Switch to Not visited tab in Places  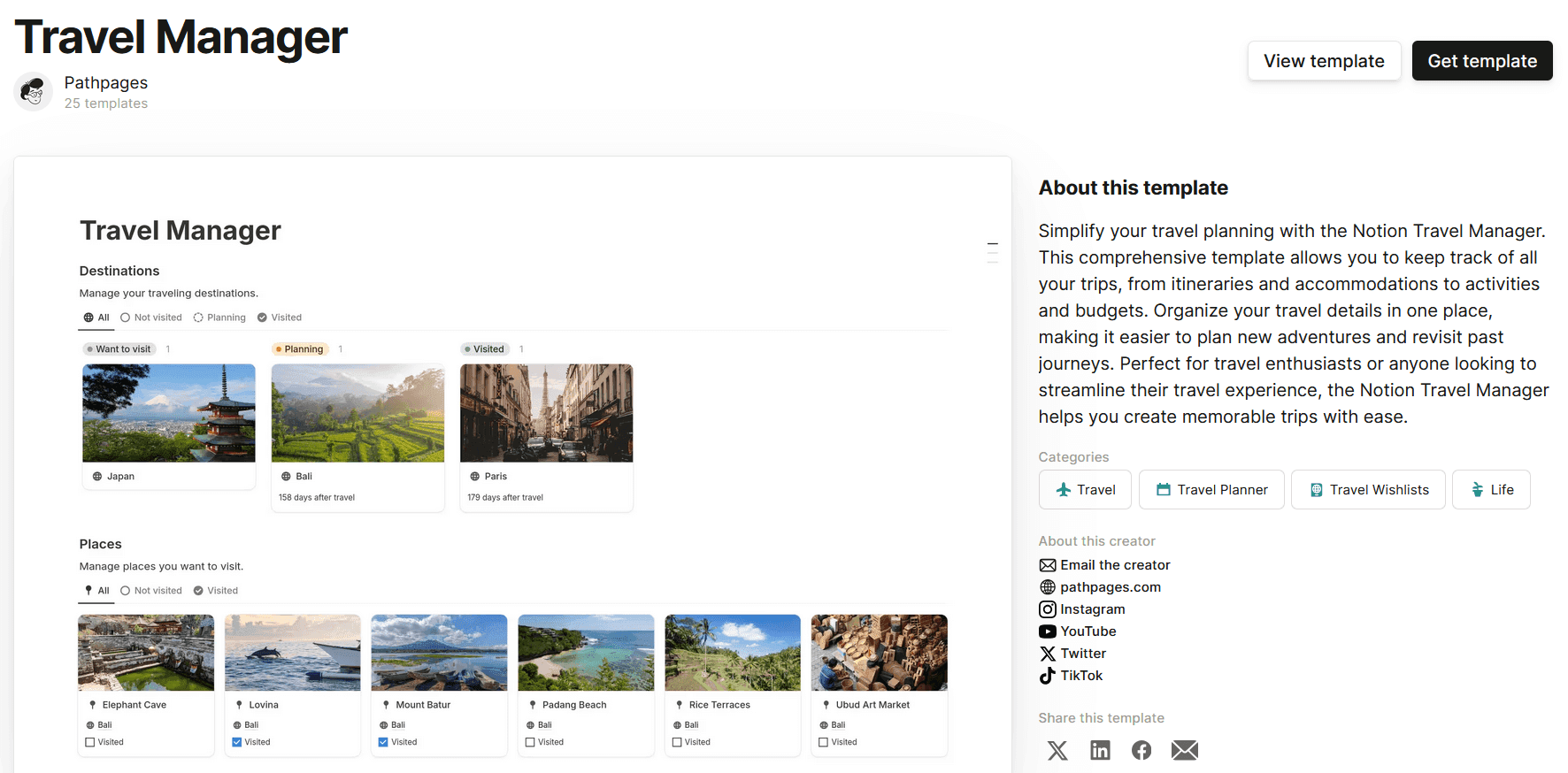151,591
